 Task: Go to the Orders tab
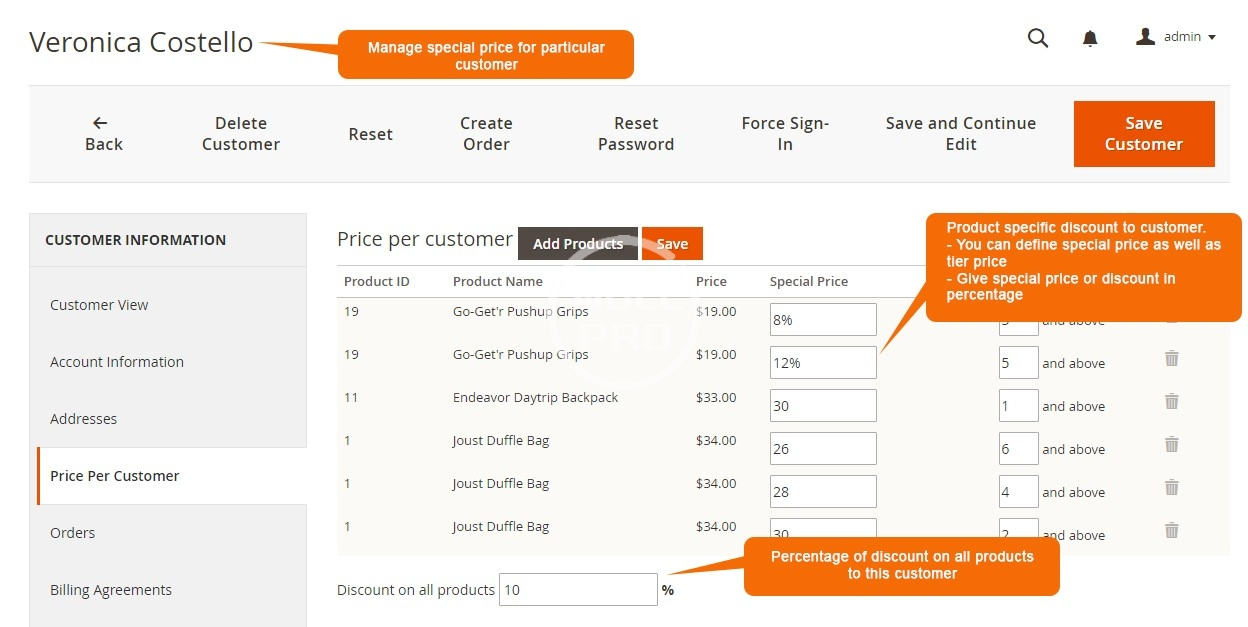click(x=73, y=533)
